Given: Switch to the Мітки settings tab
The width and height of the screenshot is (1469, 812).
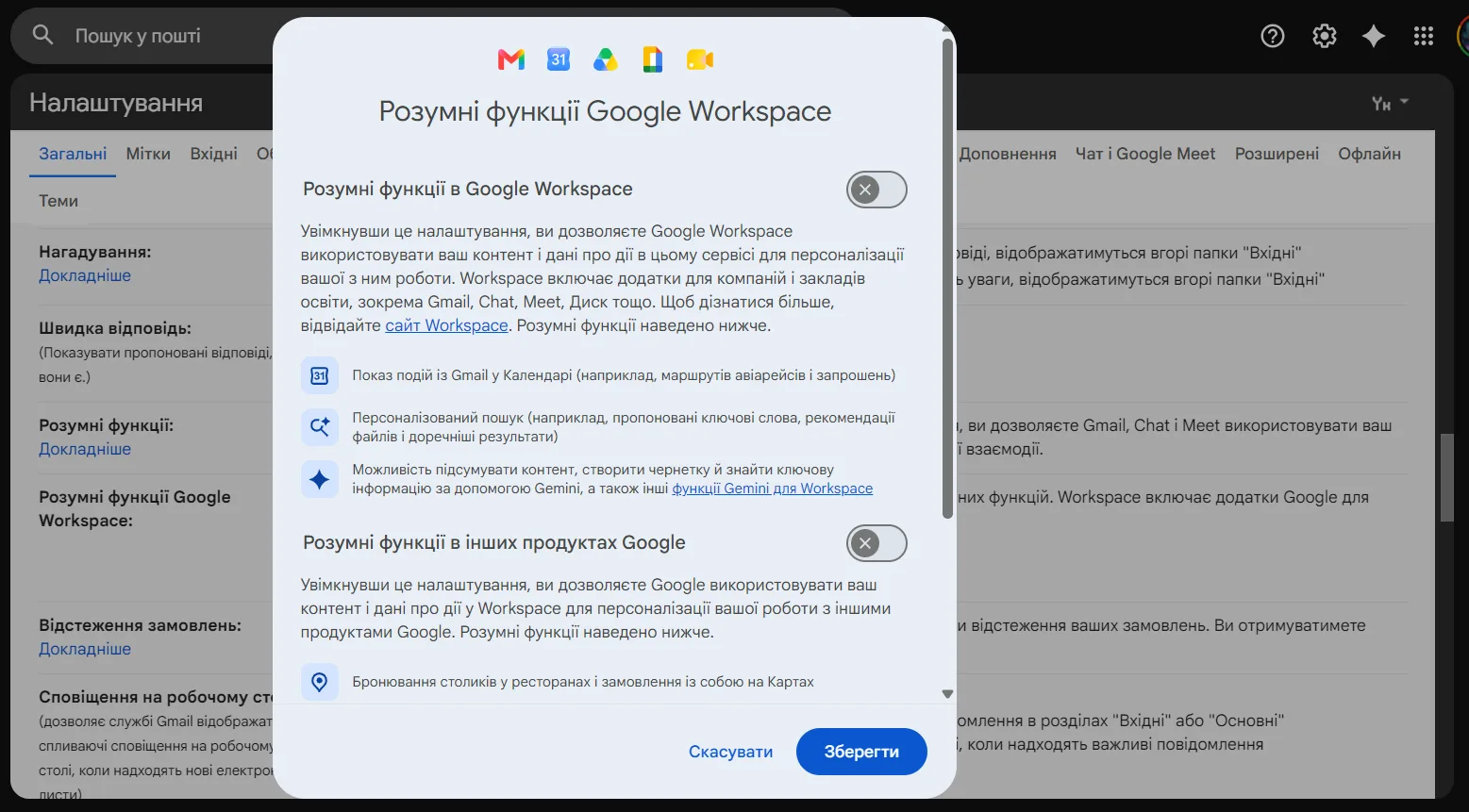Looking at the screenshot, I should click(148, 154).
